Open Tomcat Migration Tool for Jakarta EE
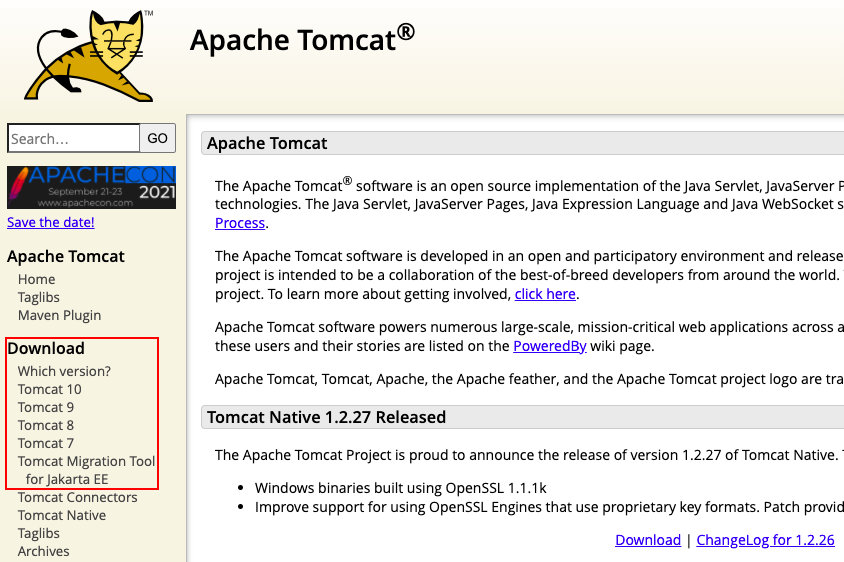The image size is (844, 562). point(86,470)
